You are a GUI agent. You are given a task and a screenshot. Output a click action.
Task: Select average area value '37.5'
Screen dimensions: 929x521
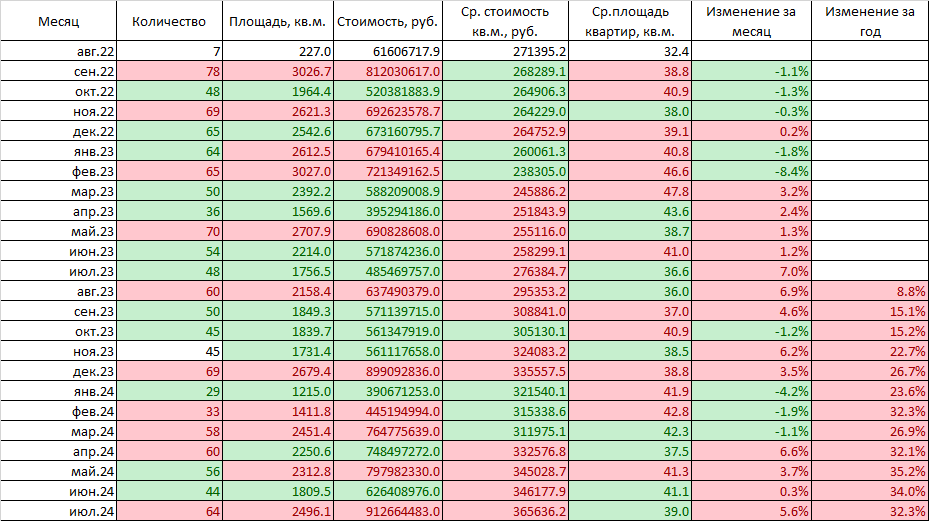point(630,451)
